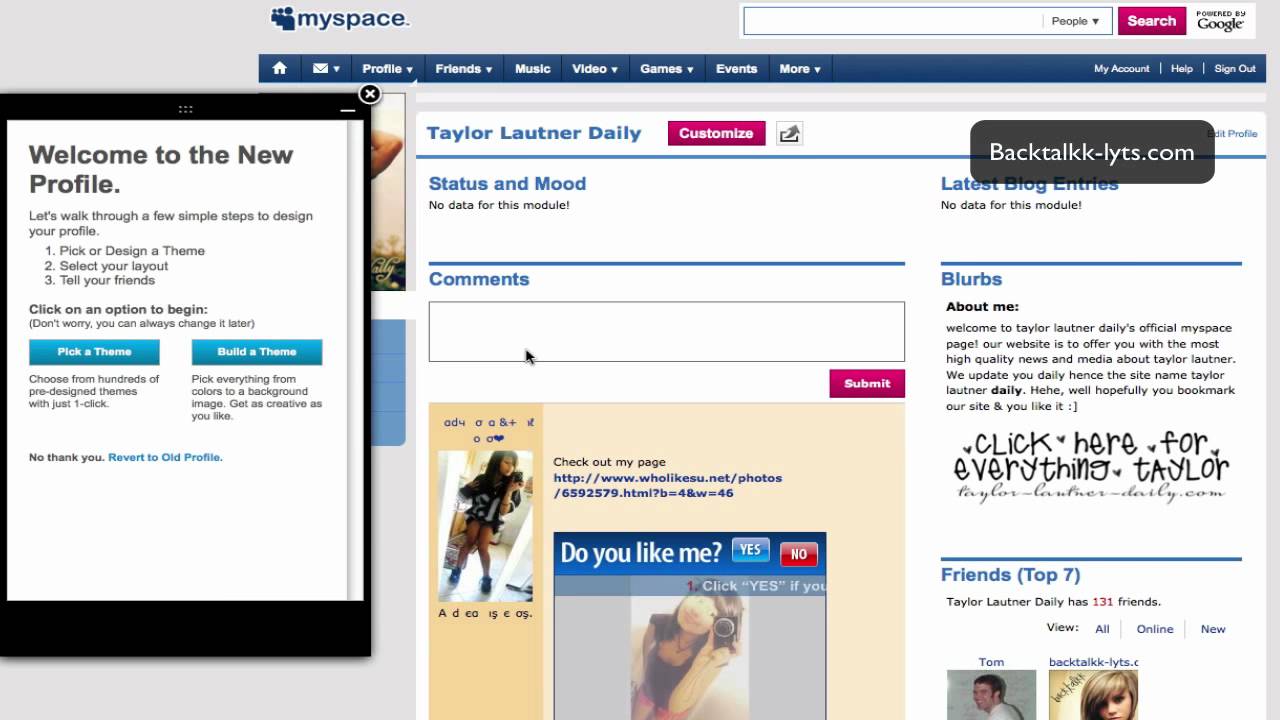Click the Myspace logo
This screenshot has height=720, width=1280.
tap(340, 19)
